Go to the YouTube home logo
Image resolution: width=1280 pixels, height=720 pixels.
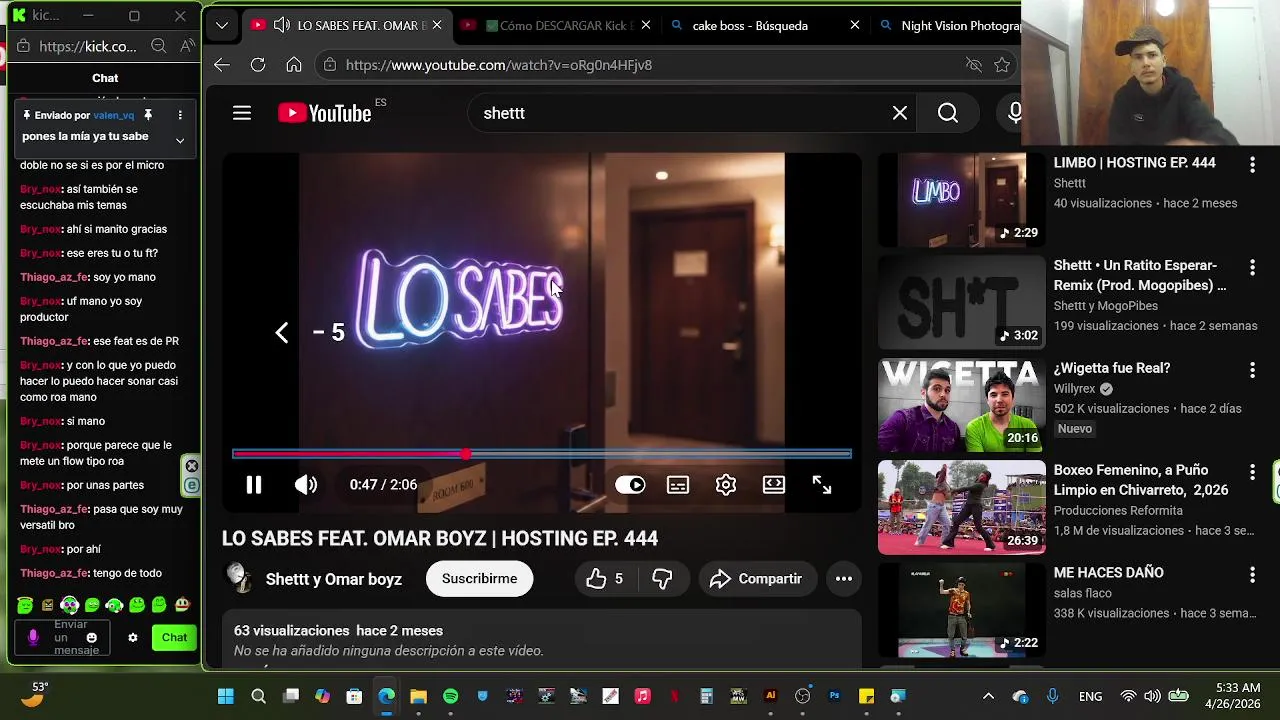click(x=325, y=113)
